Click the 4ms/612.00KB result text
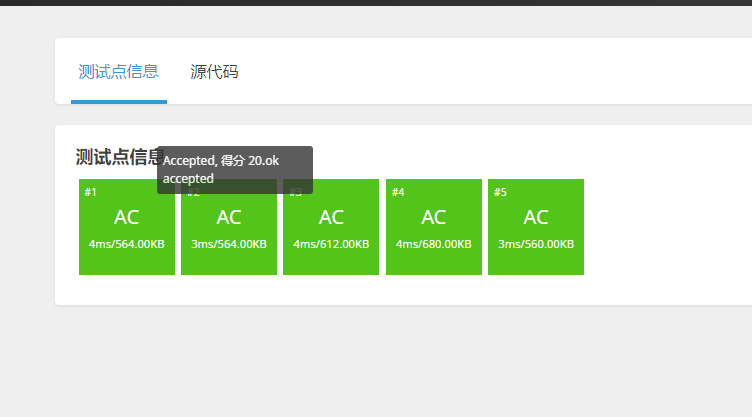The height and width of the screenshot is (417, 752). tap(331, 244)
